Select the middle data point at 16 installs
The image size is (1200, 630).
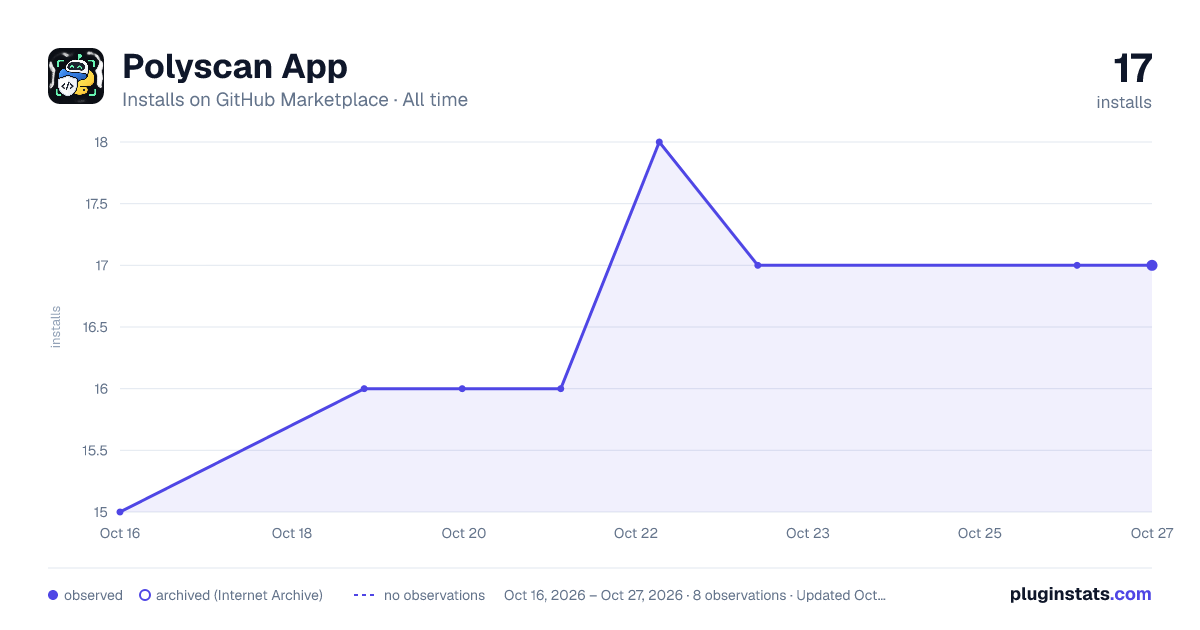click(462, 388)
